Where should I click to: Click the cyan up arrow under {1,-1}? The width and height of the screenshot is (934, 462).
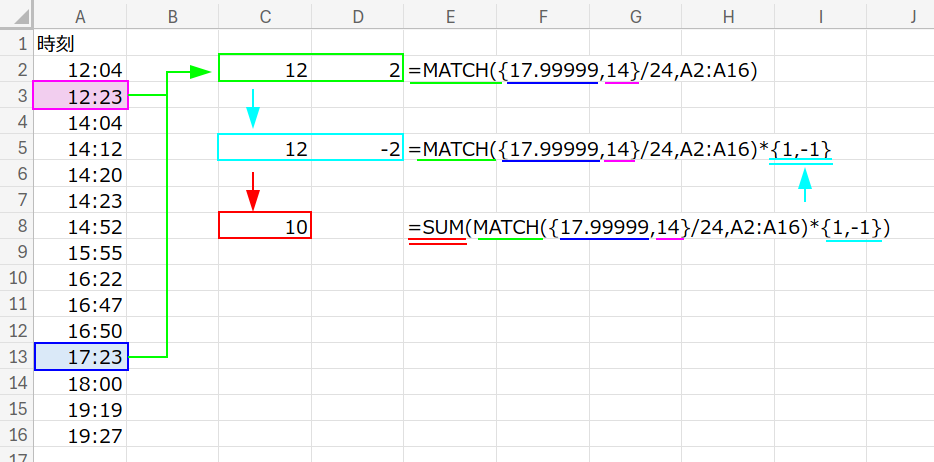tap(804, 185)
